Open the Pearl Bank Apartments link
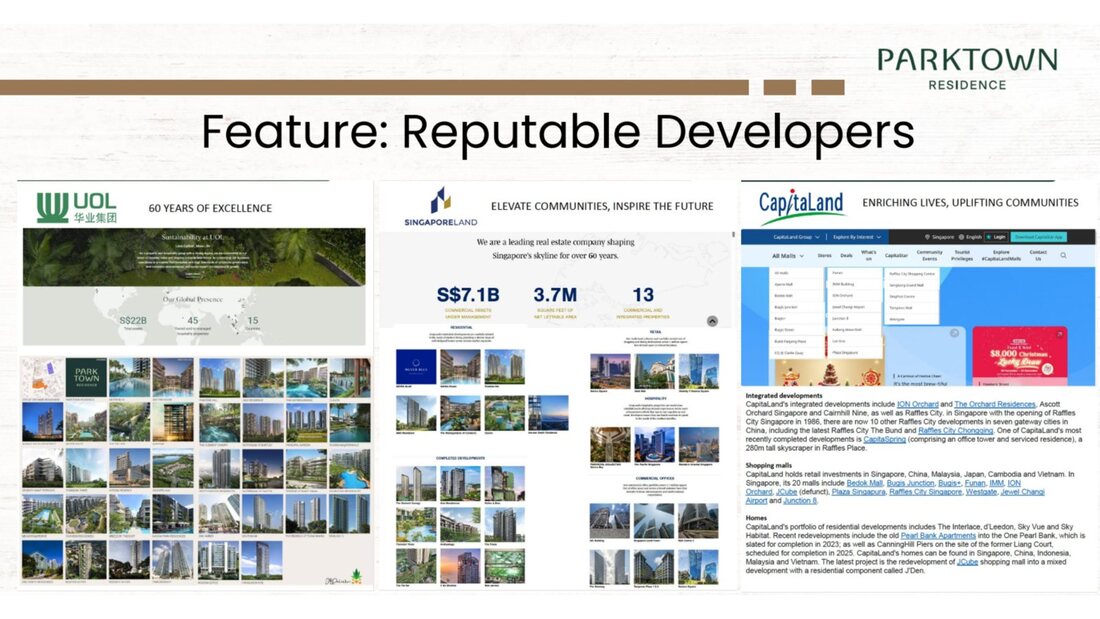The image size is (1100, 619). (938, 535)
